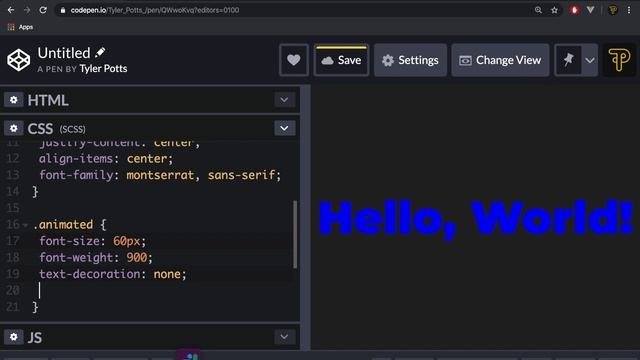Click 'text-decoration' on line 19
This screenshot has width=640, height=360.
90,274
